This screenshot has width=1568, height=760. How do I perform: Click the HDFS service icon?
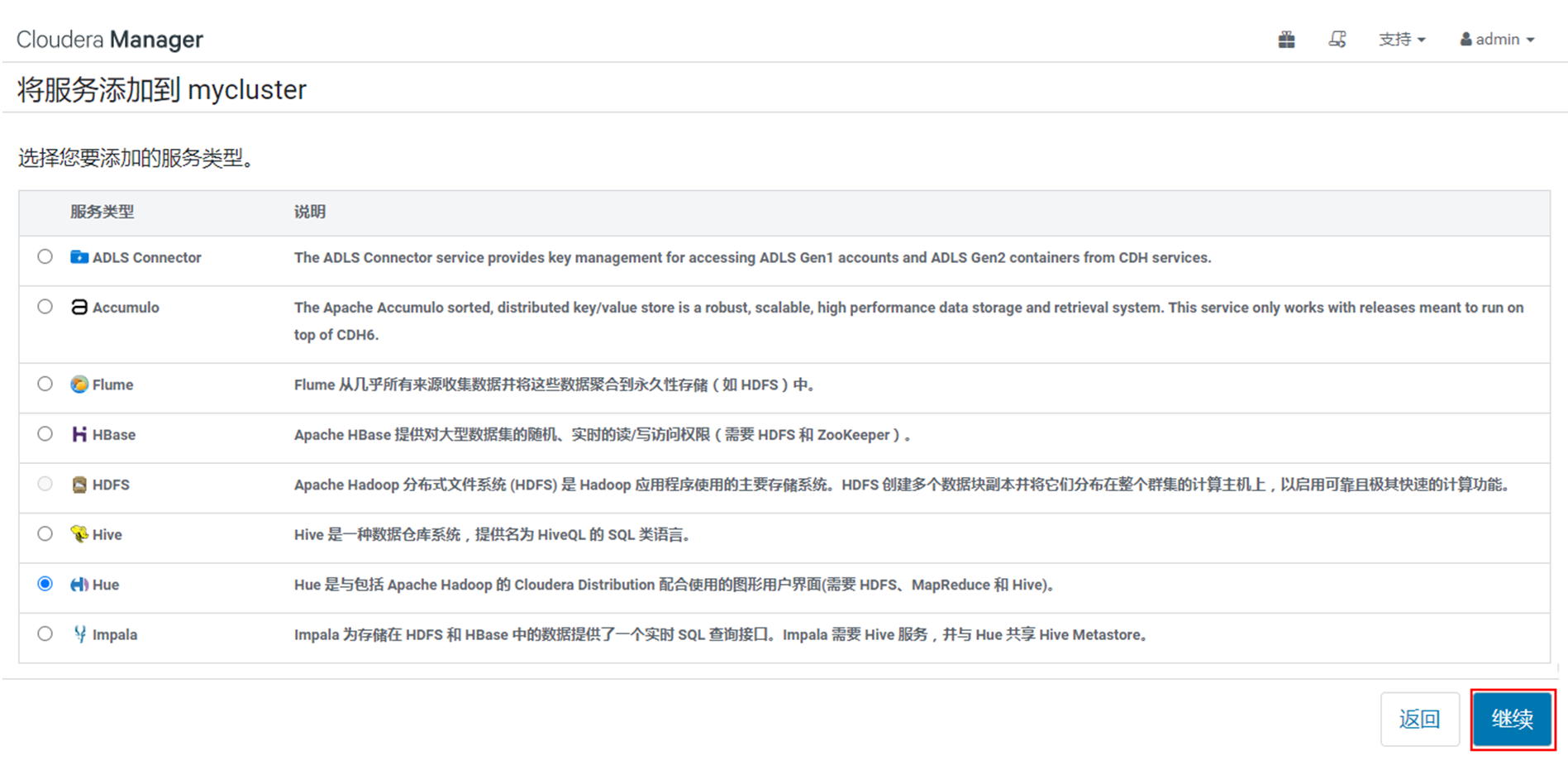pos(79,485)
